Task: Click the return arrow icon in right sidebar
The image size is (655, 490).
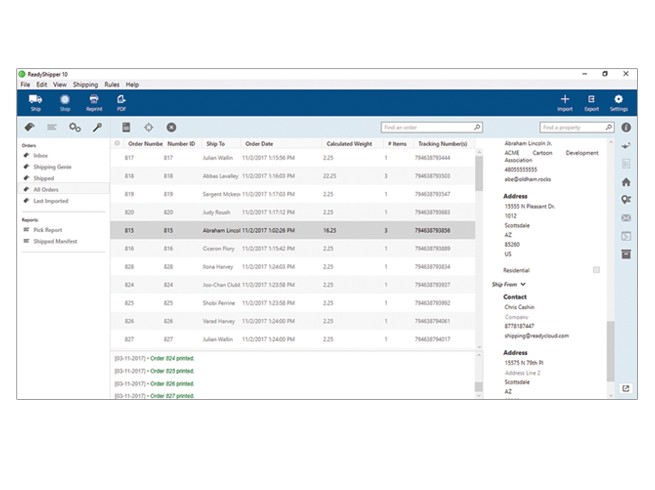Action: coord(626,146)
